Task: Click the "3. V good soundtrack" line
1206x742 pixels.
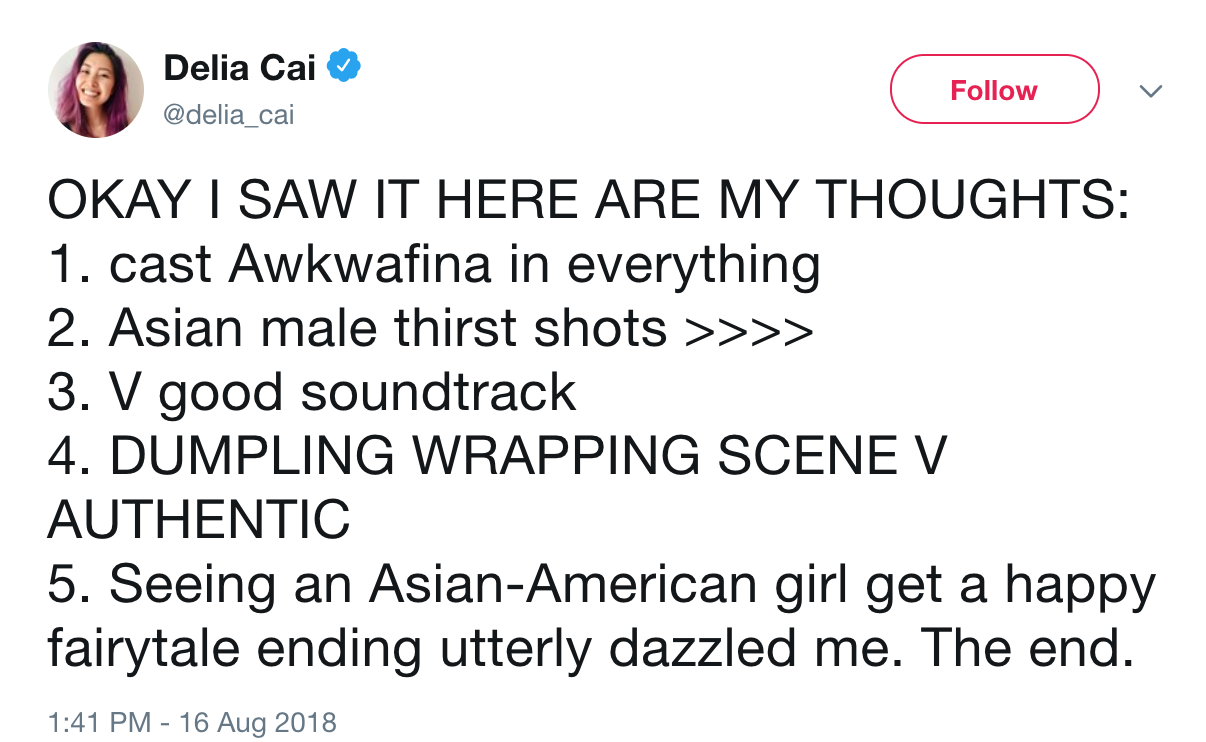Action: 312,392
